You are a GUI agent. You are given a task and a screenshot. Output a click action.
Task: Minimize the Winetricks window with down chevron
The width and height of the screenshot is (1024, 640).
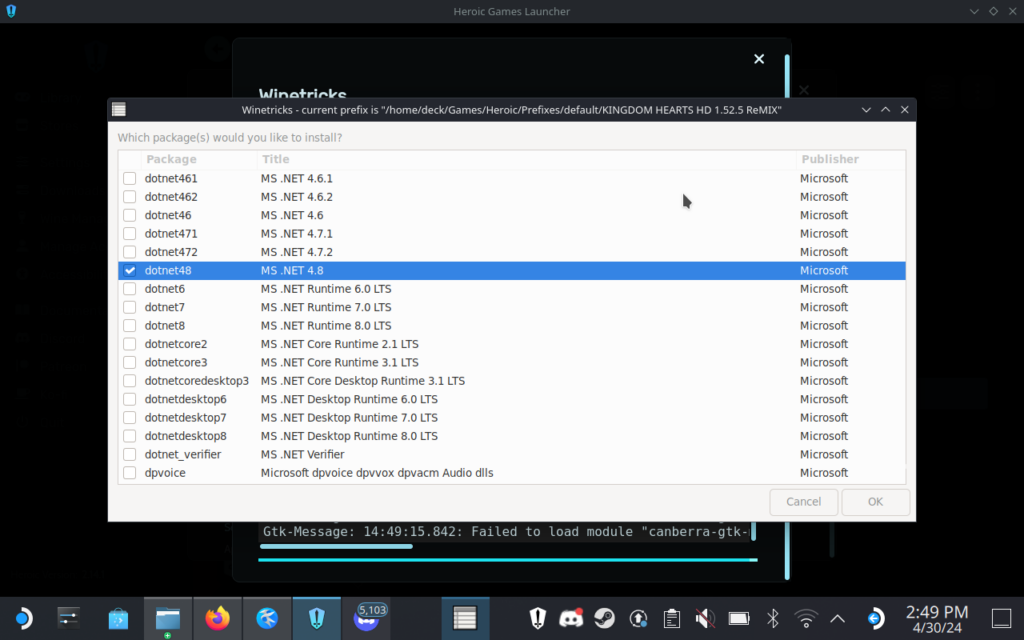tap(866, 110)
